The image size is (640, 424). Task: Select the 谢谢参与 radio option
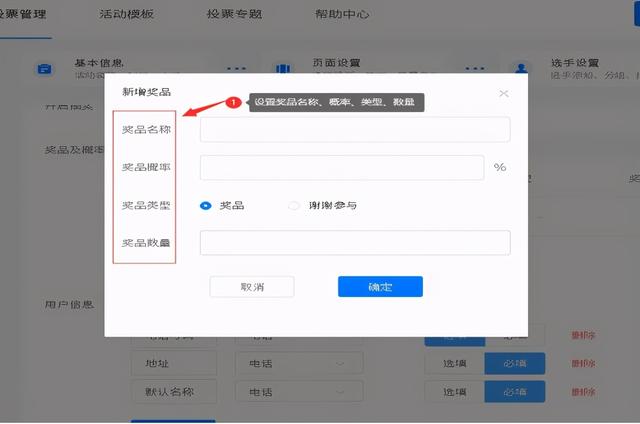[294, 205]
